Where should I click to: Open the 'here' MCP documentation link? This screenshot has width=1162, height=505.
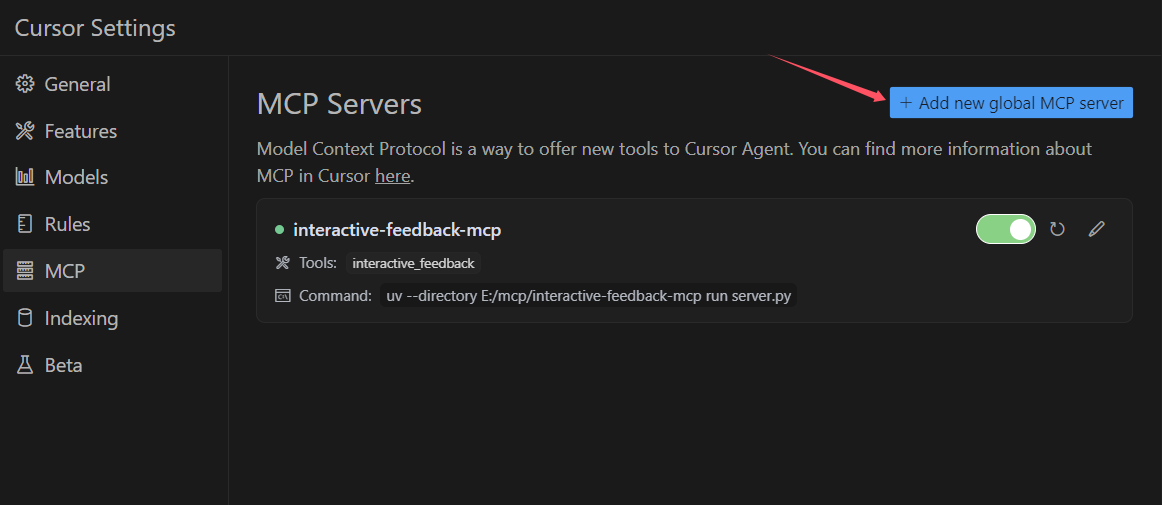tap(393, 177)
